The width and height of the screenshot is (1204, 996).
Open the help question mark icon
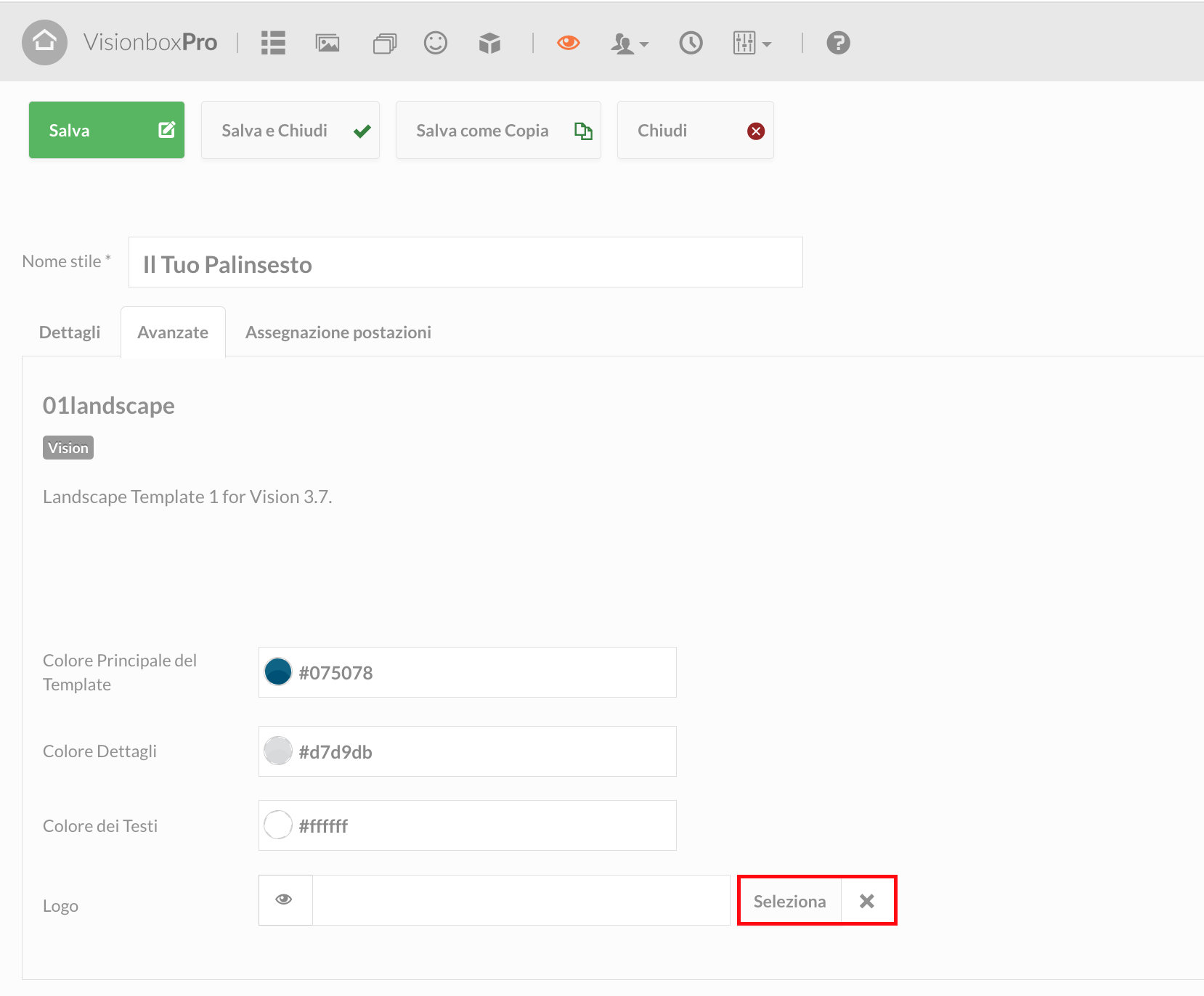pyautogui.click(x=838, y=43)
